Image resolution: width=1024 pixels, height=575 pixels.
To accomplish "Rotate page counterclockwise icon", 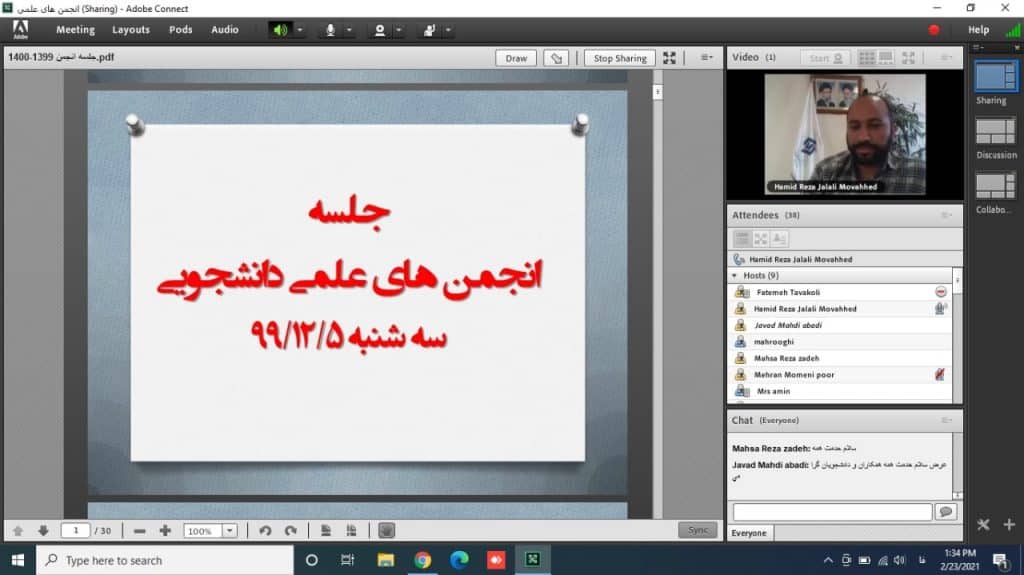I will point(265,531).
